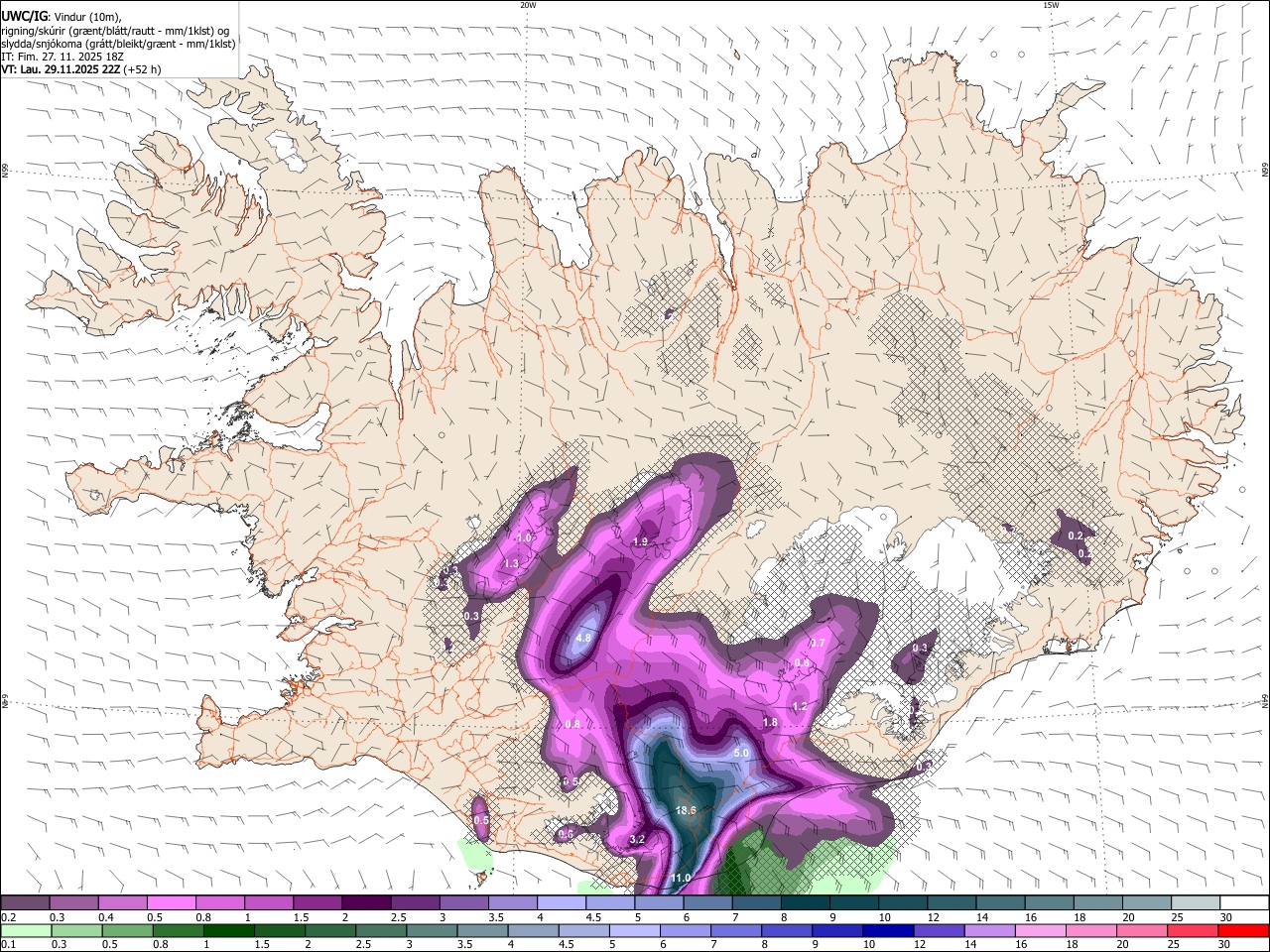Click the 25 label in the lower legend row
The width and height of the screenshot is (1270, 952).
pos(1173,945)
